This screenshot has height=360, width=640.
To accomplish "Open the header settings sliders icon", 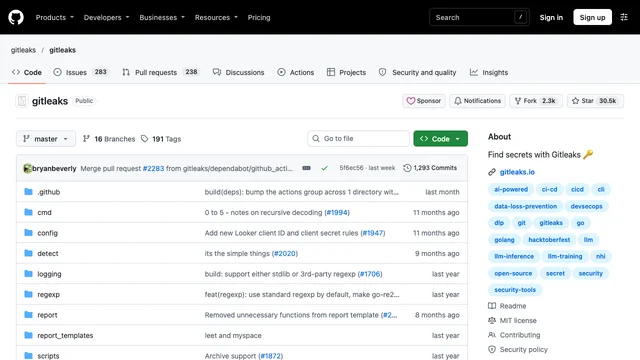I will pos(624,17).
